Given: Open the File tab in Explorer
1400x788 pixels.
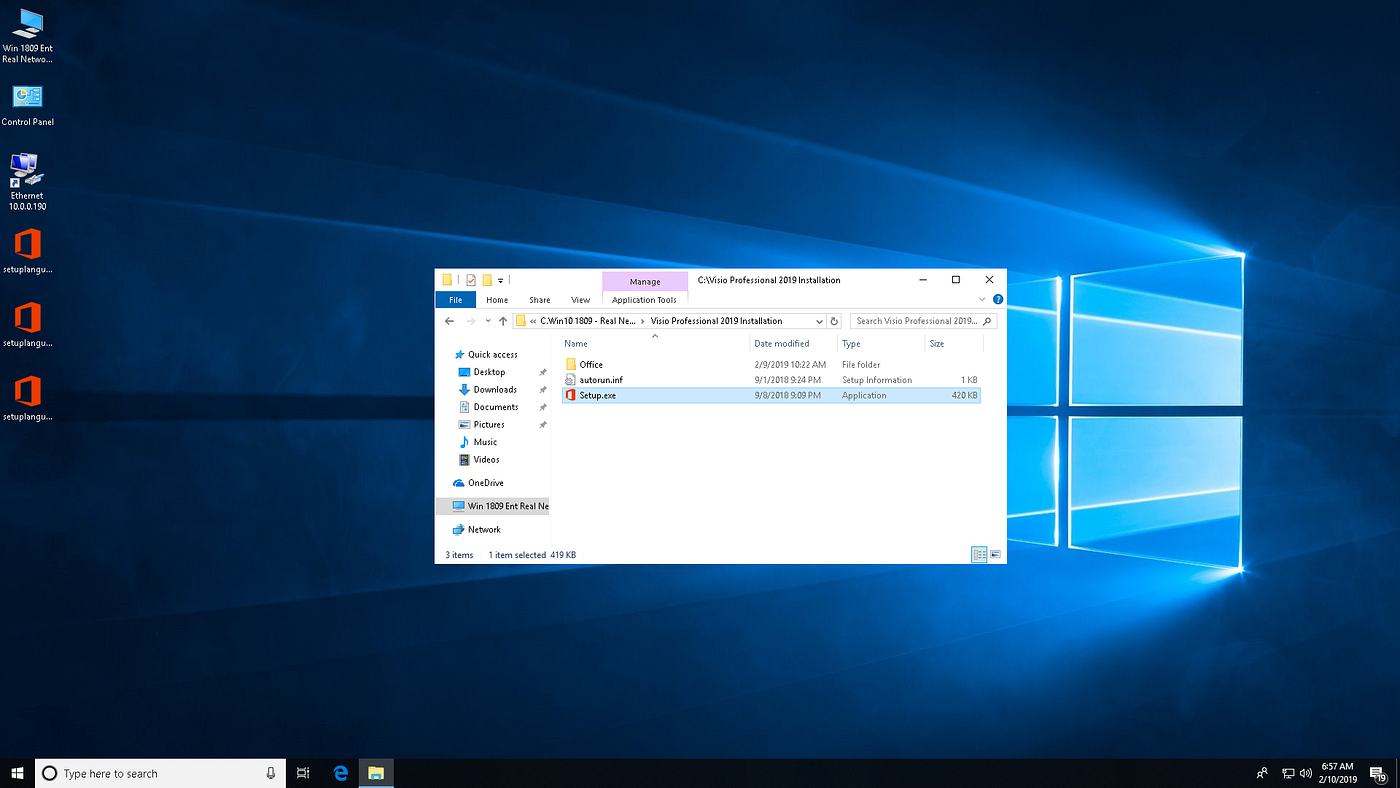Looking at the screenshot, I should (x=455, y=300).
